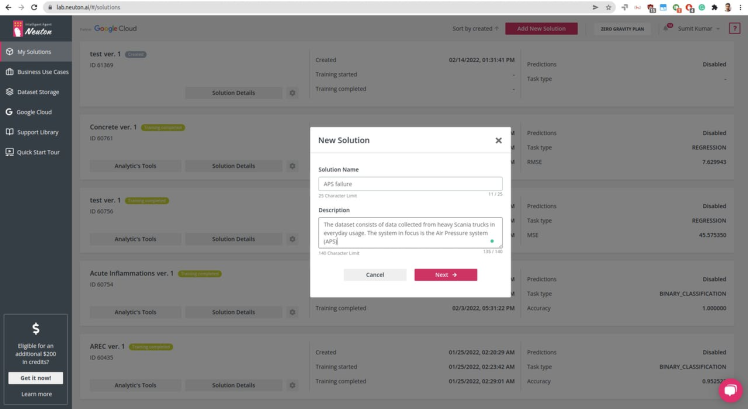
Task: Open the Sort by created dropdown
Action: point(475,29)
